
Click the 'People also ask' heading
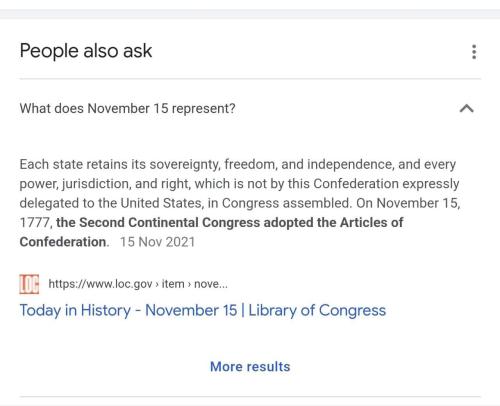pos(86,51)
